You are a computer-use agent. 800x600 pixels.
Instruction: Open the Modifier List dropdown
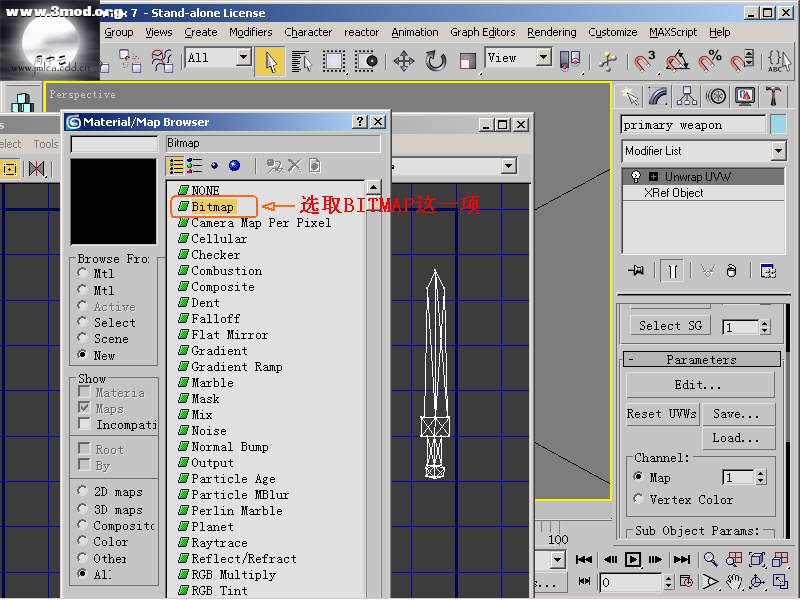tap(778, 151)
